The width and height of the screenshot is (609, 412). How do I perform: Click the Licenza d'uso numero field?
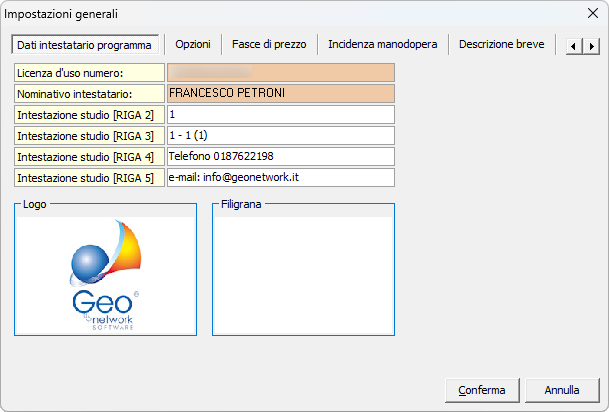click(x=280, y=73)
